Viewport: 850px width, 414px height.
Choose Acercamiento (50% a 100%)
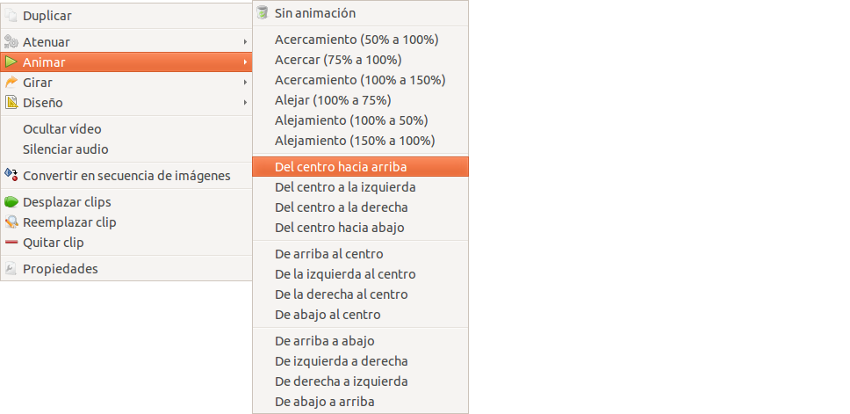[360, 40]
